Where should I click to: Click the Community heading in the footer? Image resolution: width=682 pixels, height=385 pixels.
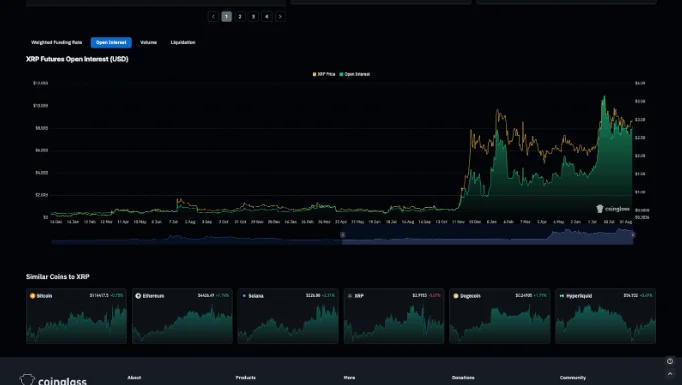573,378
